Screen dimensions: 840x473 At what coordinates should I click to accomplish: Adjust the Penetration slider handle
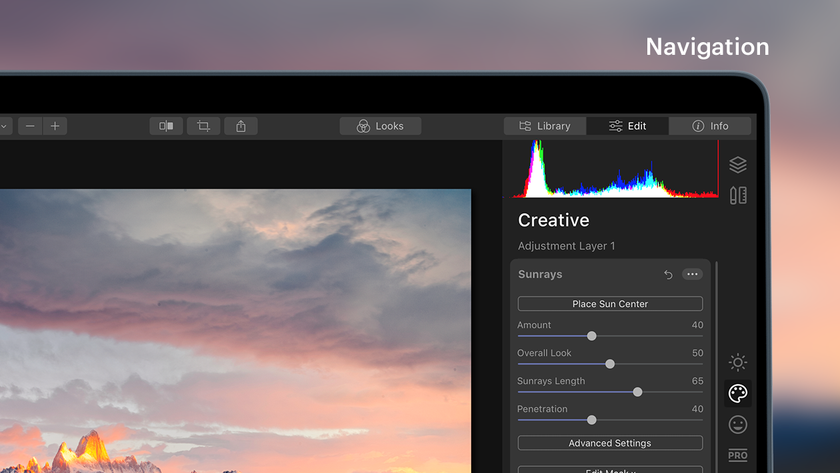point(591,420)
